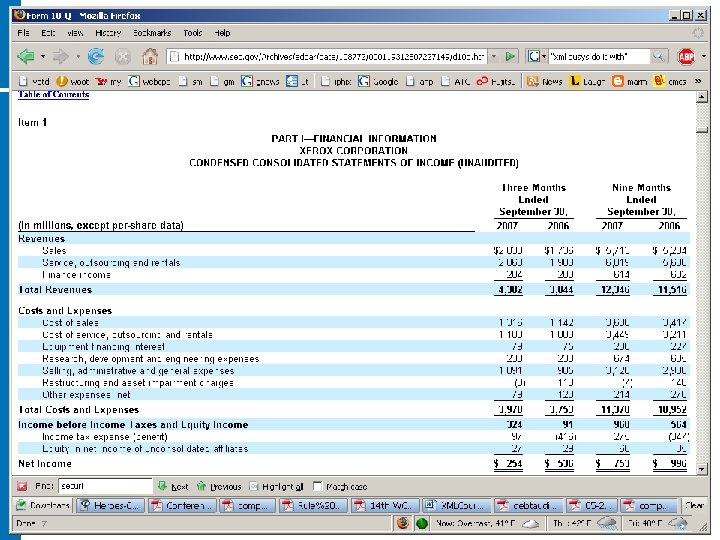Toggle Highlight all in the Find bar

276,486
